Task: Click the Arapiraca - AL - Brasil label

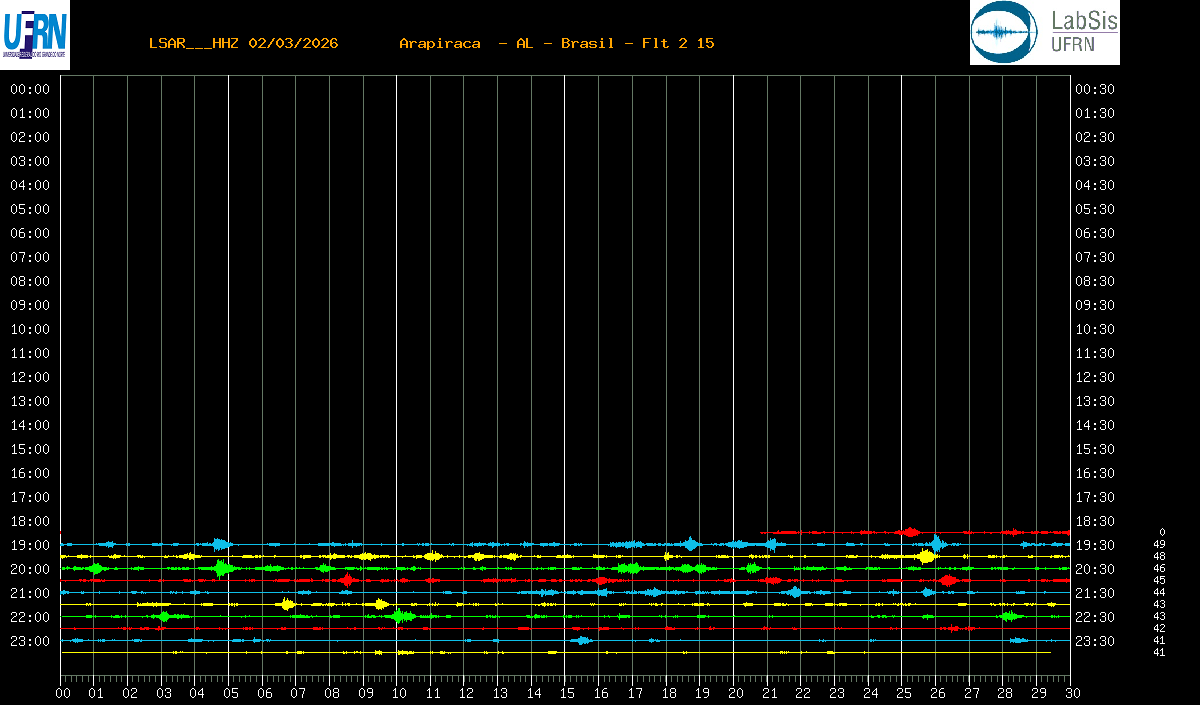Action: tap(556, 43)
